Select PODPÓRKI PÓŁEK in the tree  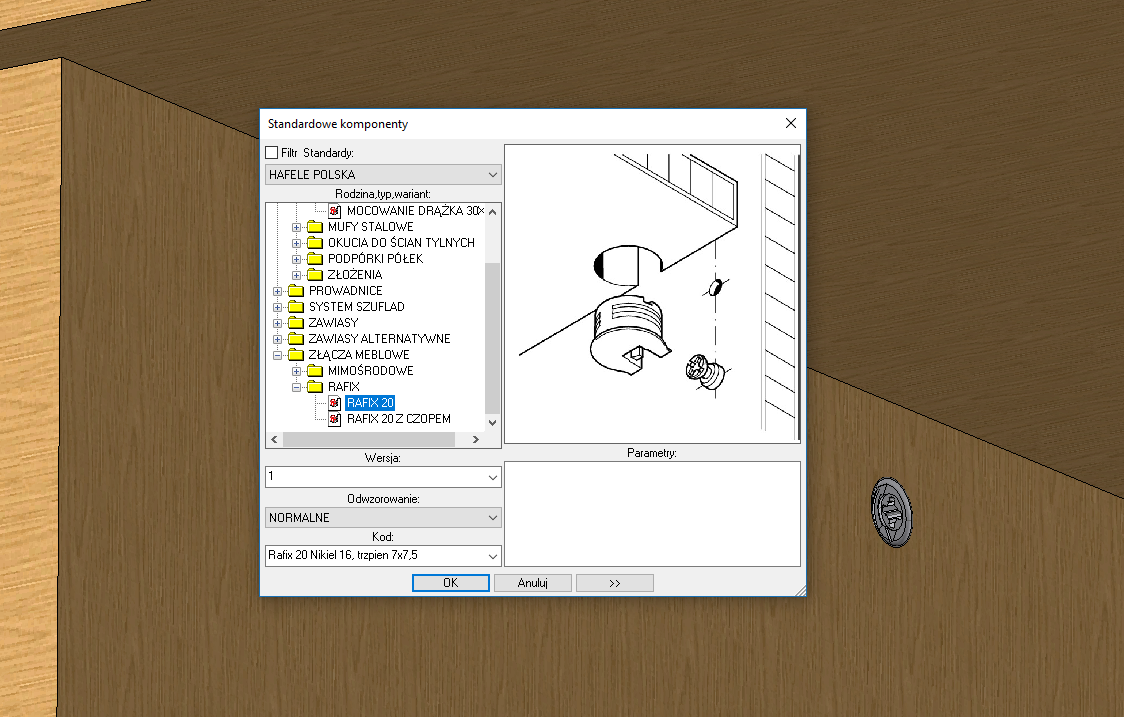375,259
